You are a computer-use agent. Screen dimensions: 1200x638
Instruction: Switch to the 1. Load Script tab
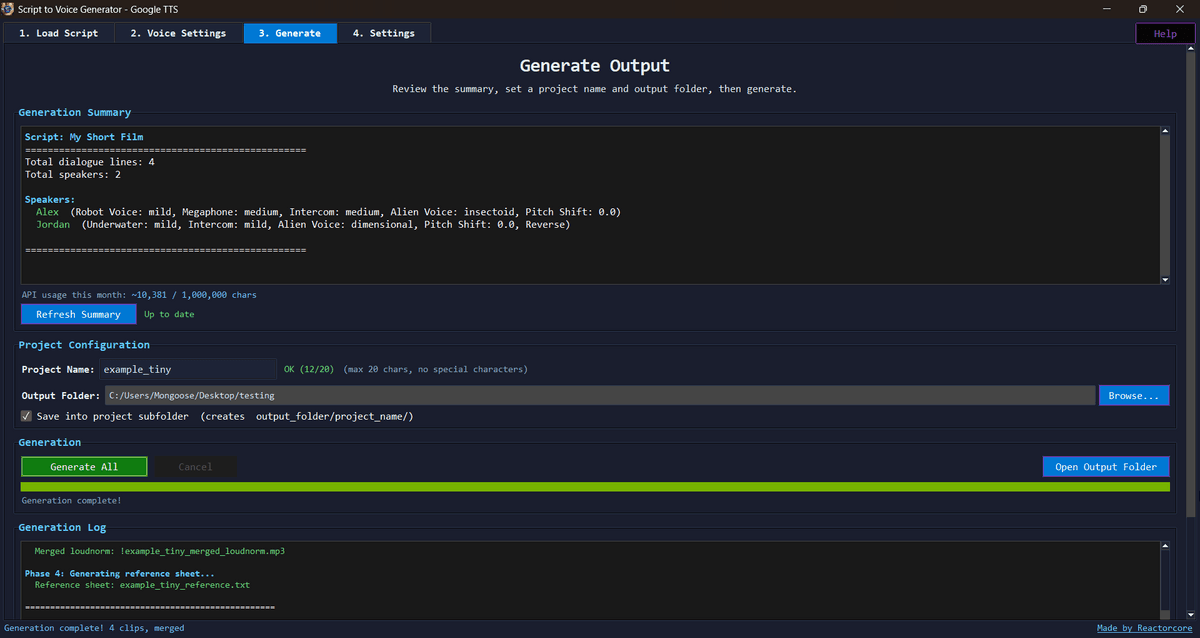point(58,33)
